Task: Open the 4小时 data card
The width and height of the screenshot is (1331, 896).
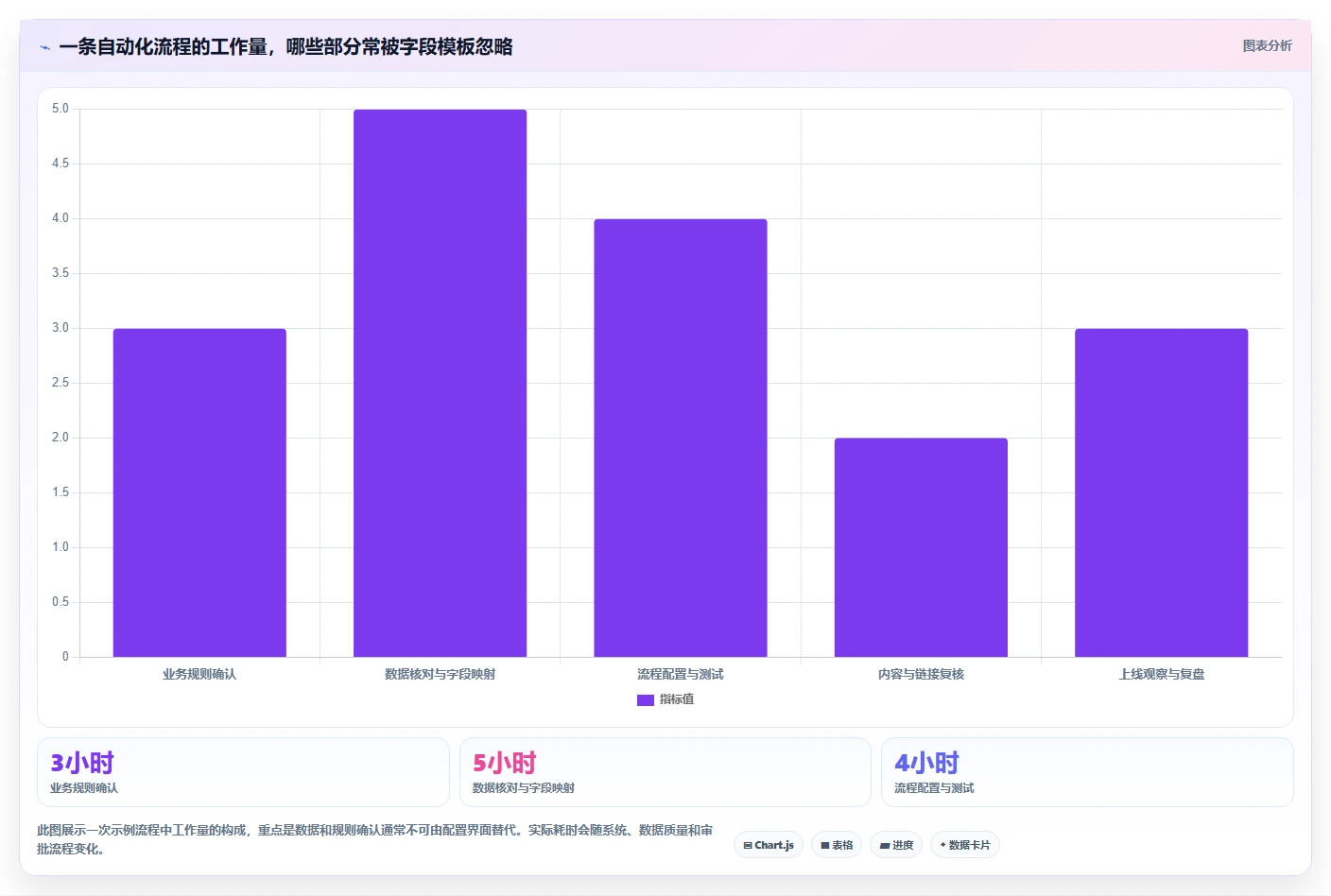Action: click(x=1087, y=772)
